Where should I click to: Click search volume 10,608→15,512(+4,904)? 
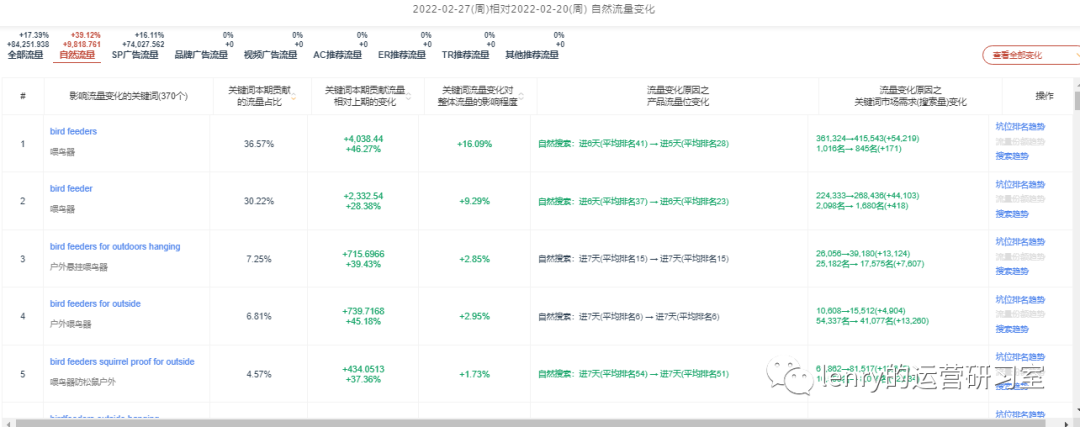[x=862, y=311]
